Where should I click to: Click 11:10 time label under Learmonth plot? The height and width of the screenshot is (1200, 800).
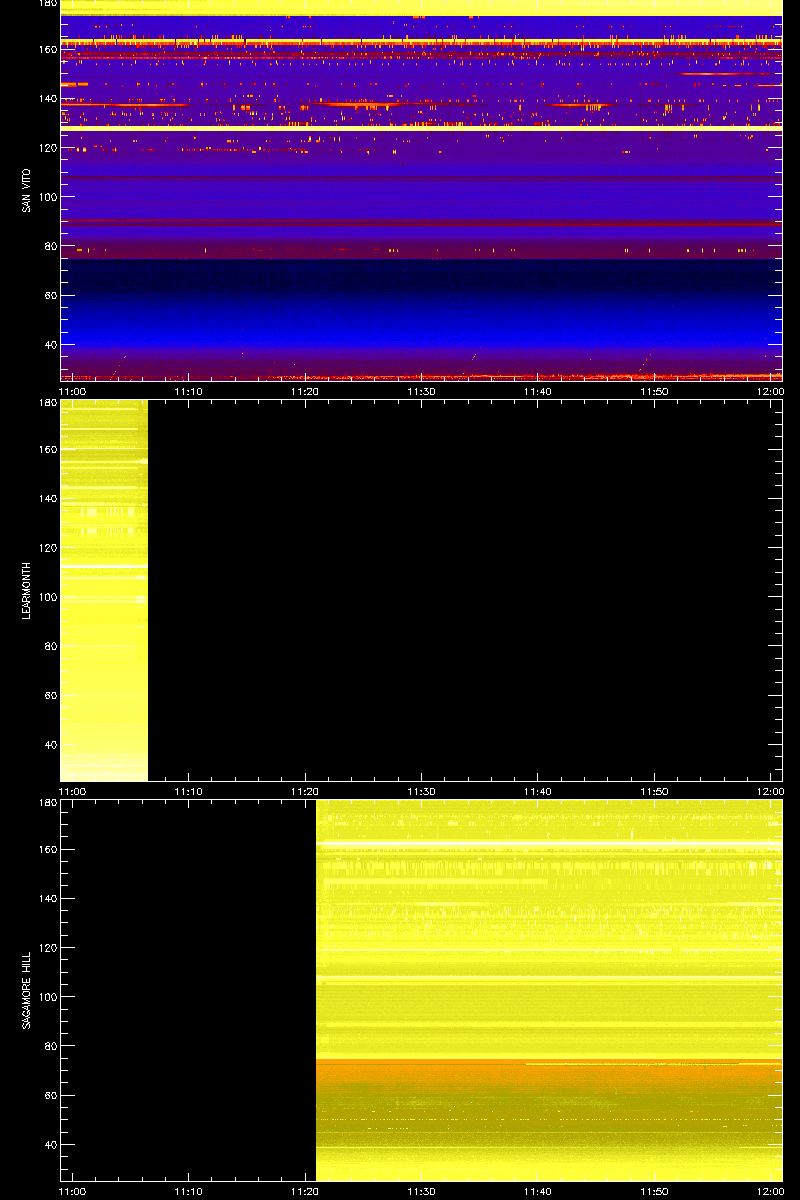[189, 791]
